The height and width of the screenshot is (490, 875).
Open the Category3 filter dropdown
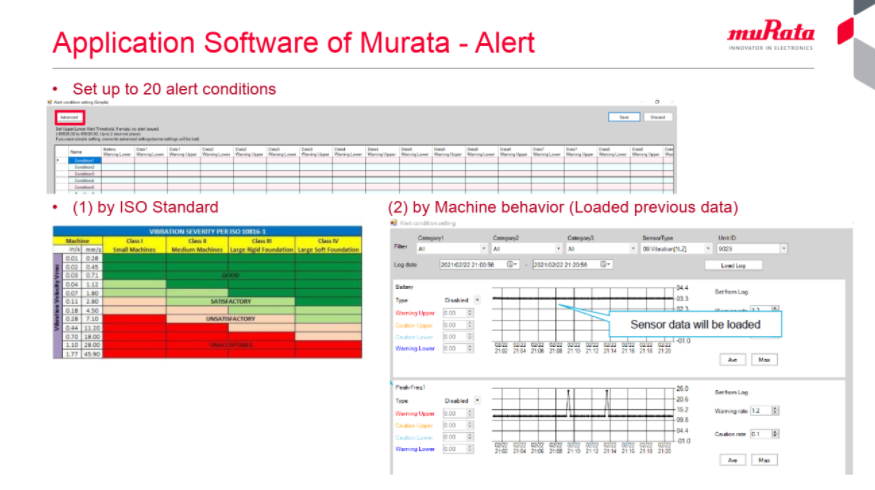633,249
